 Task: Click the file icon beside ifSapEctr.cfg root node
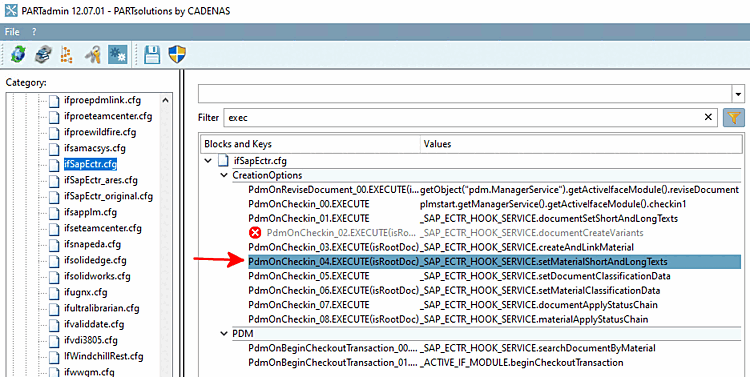pos(223,161)
